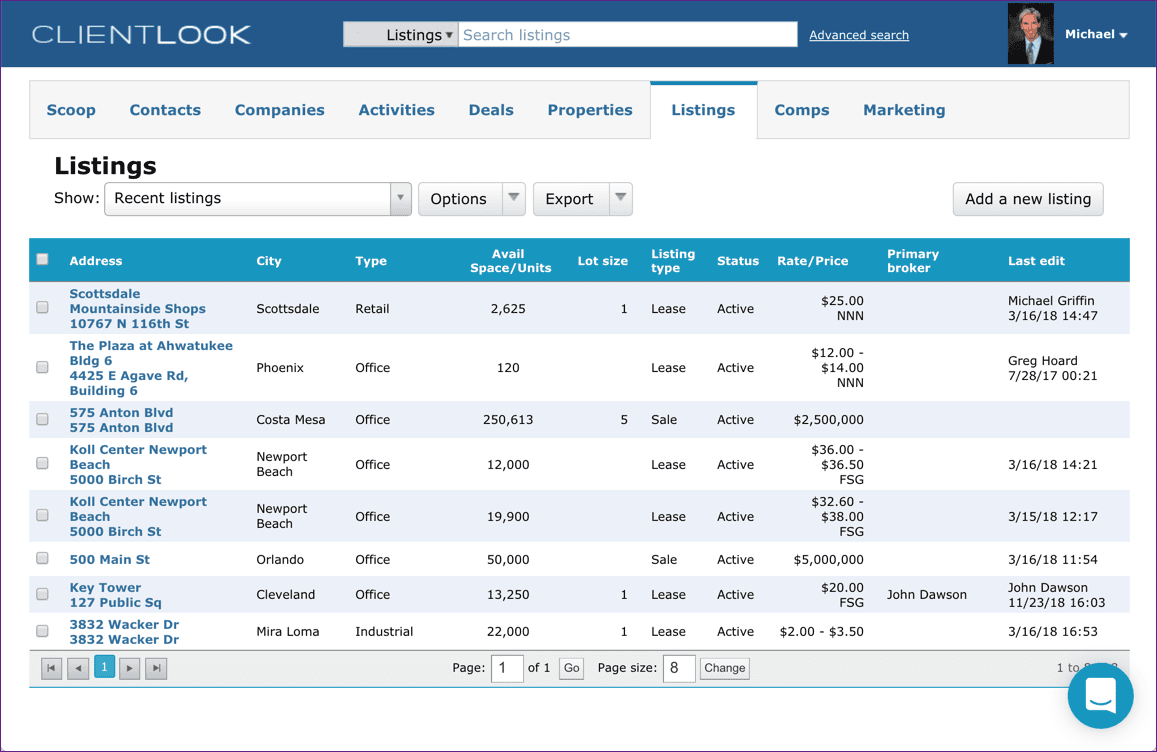This screenshot has height=752, width=1157.
Task: Open the 3832 Wacker Dr listing
Action: [124, 632]
